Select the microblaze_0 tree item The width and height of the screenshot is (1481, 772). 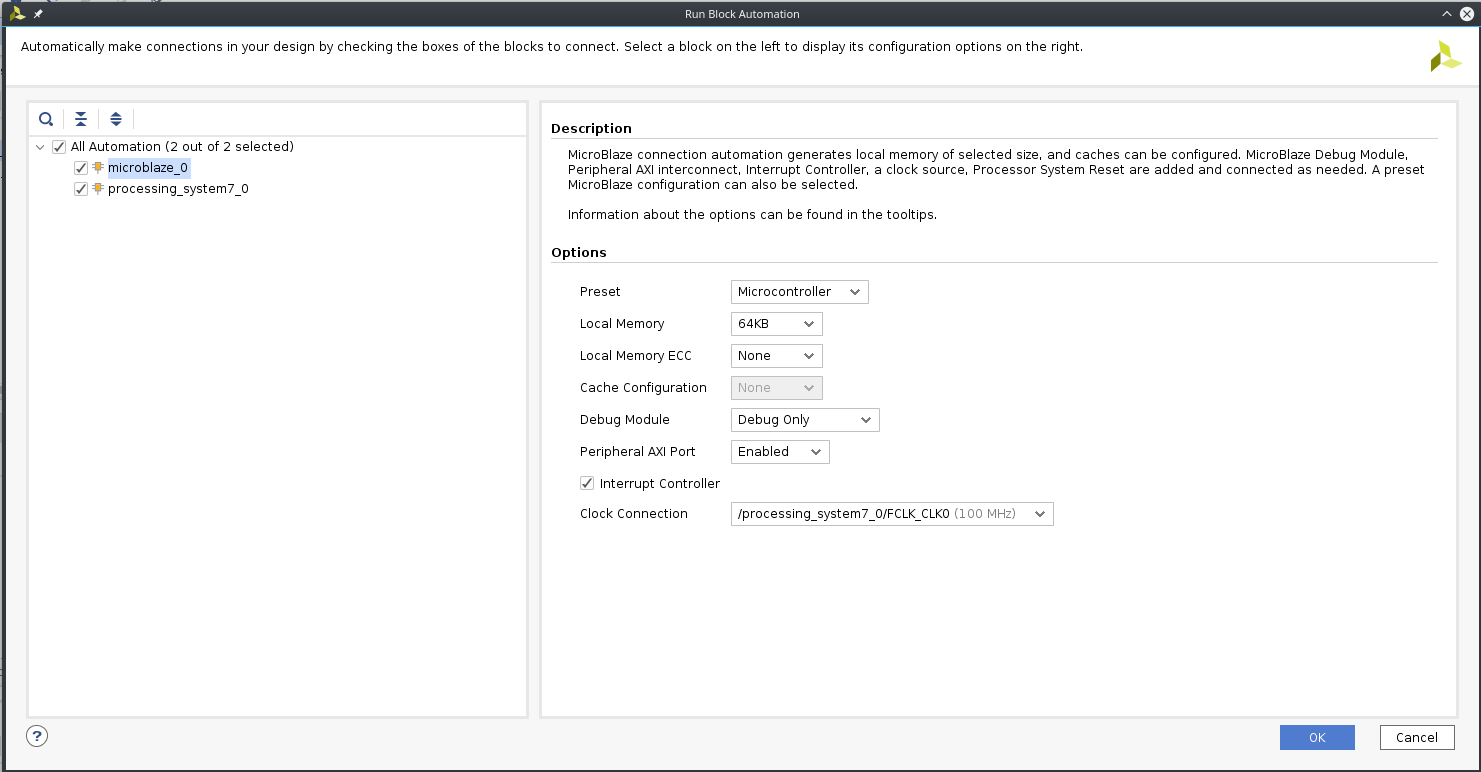[148, 168]
